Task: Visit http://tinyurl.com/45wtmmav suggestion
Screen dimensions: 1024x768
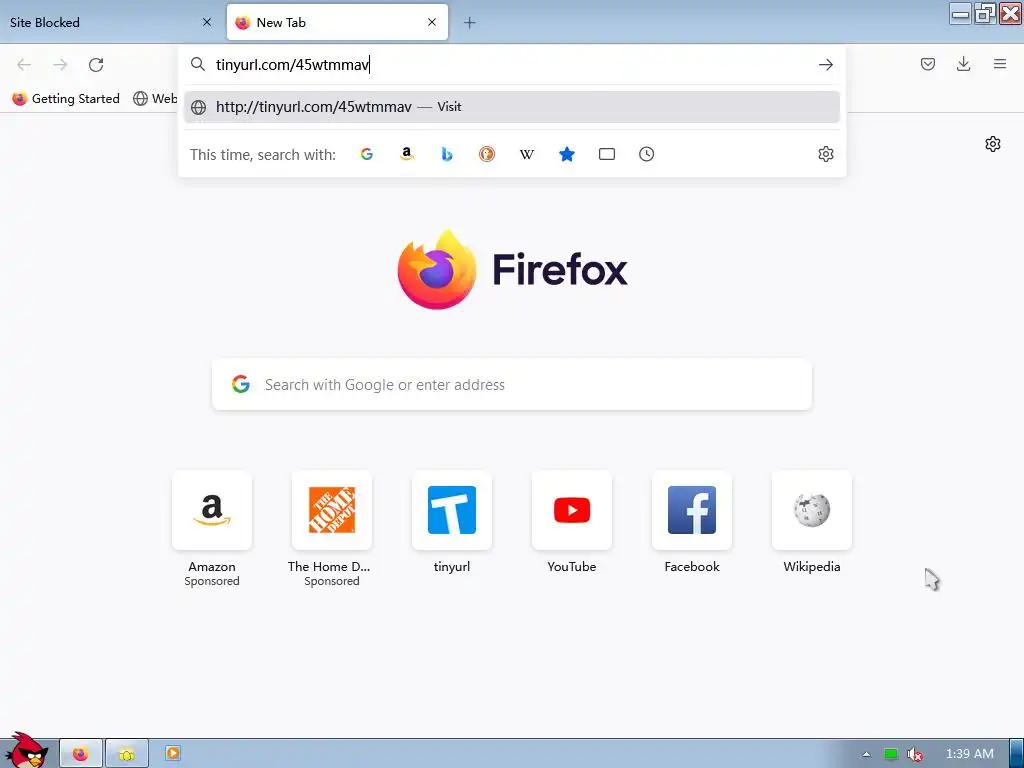Action: 511,107
